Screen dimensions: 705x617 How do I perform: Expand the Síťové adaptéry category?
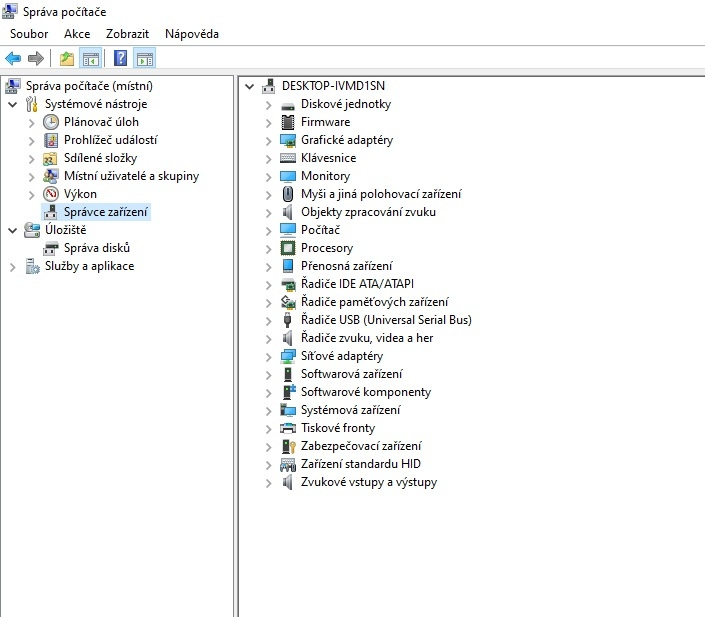click(269, 356)
